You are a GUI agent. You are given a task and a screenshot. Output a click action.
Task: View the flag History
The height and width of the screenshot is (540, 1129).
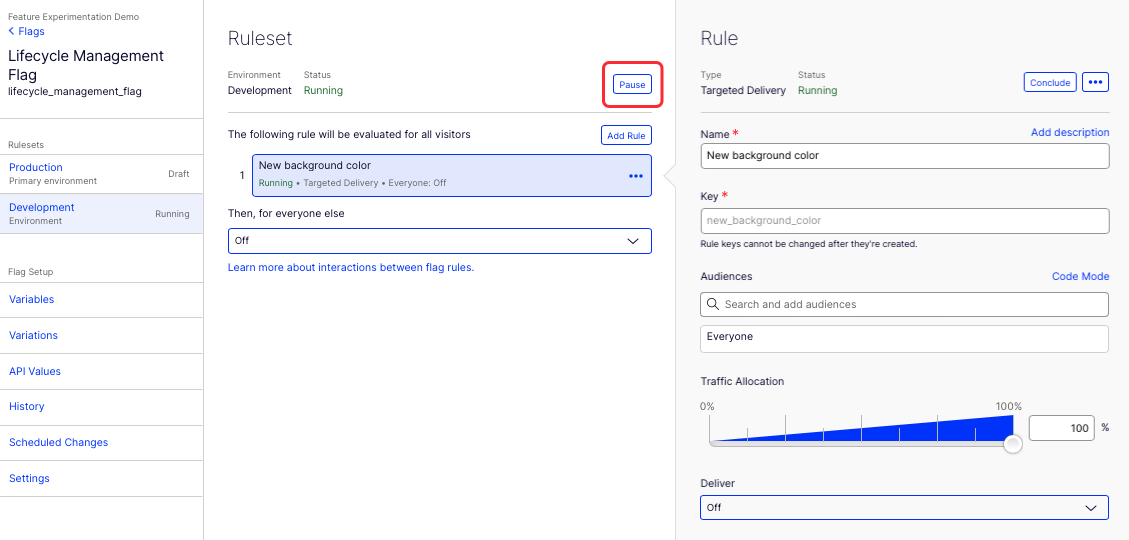[x=101, y=407]
